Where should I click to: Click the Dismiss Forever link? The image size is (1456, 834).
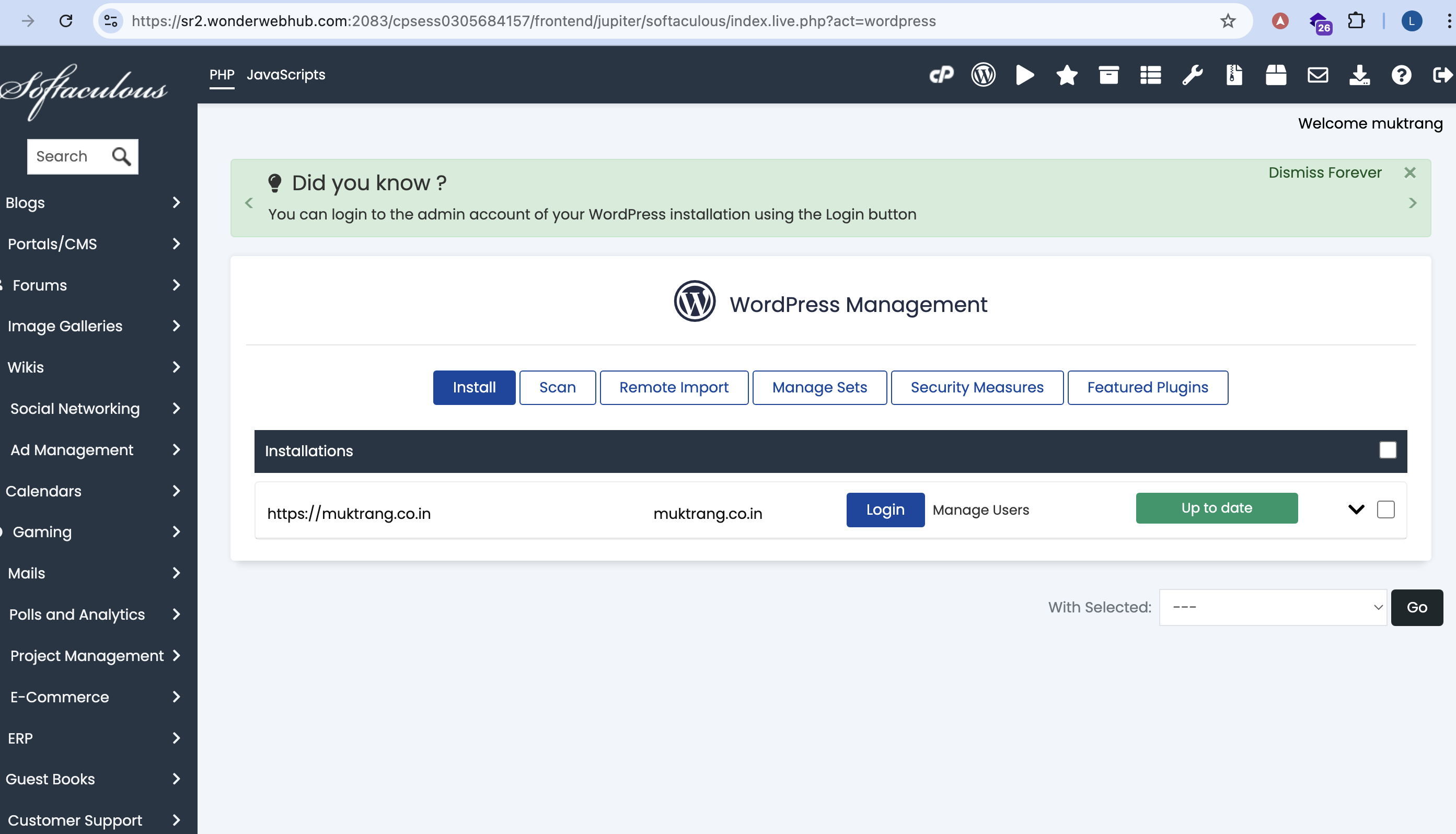pos(1324,172)
